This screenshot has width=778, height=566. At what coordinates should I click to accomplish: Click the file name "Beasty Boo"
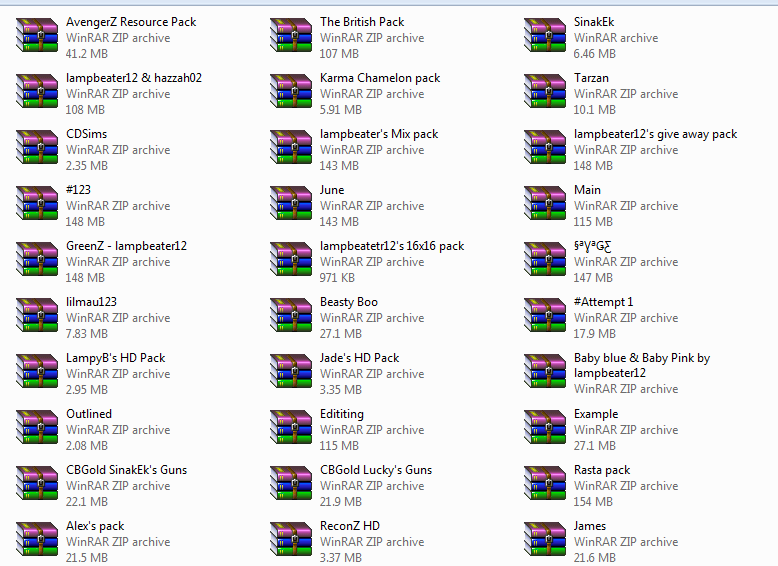(349, 303)
